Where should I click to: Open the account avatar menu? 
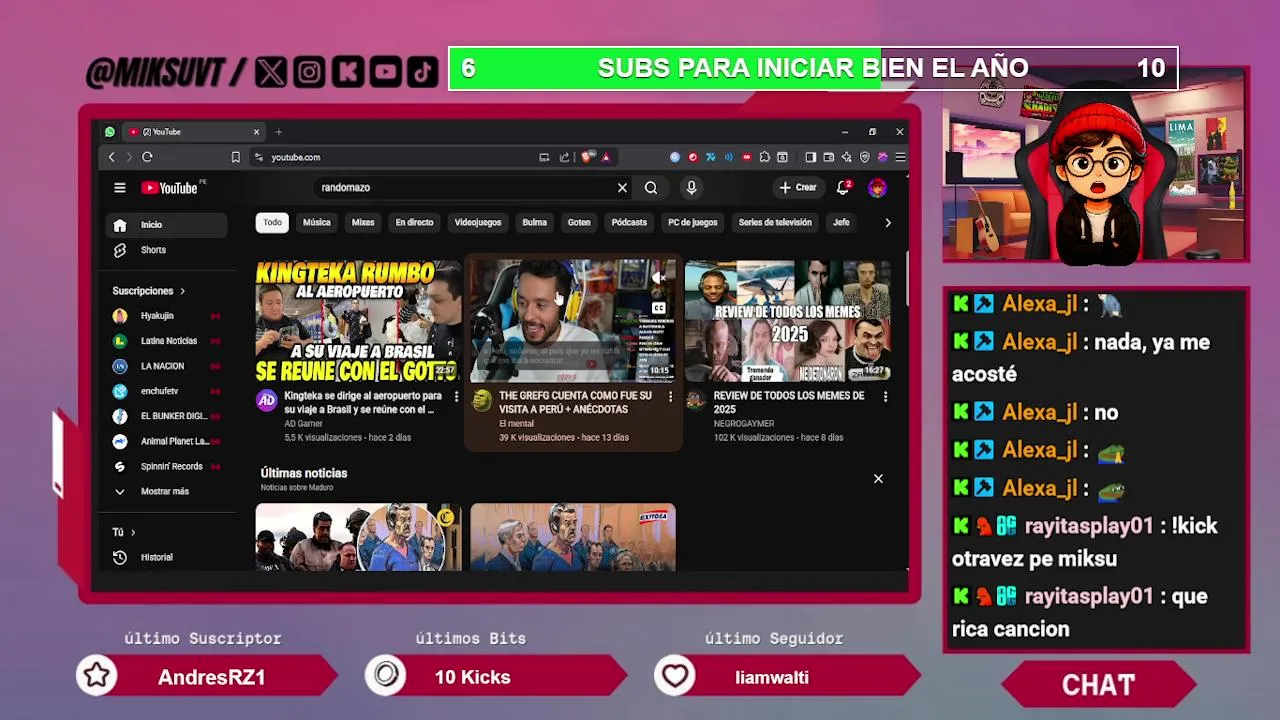[x=877, y=188]
